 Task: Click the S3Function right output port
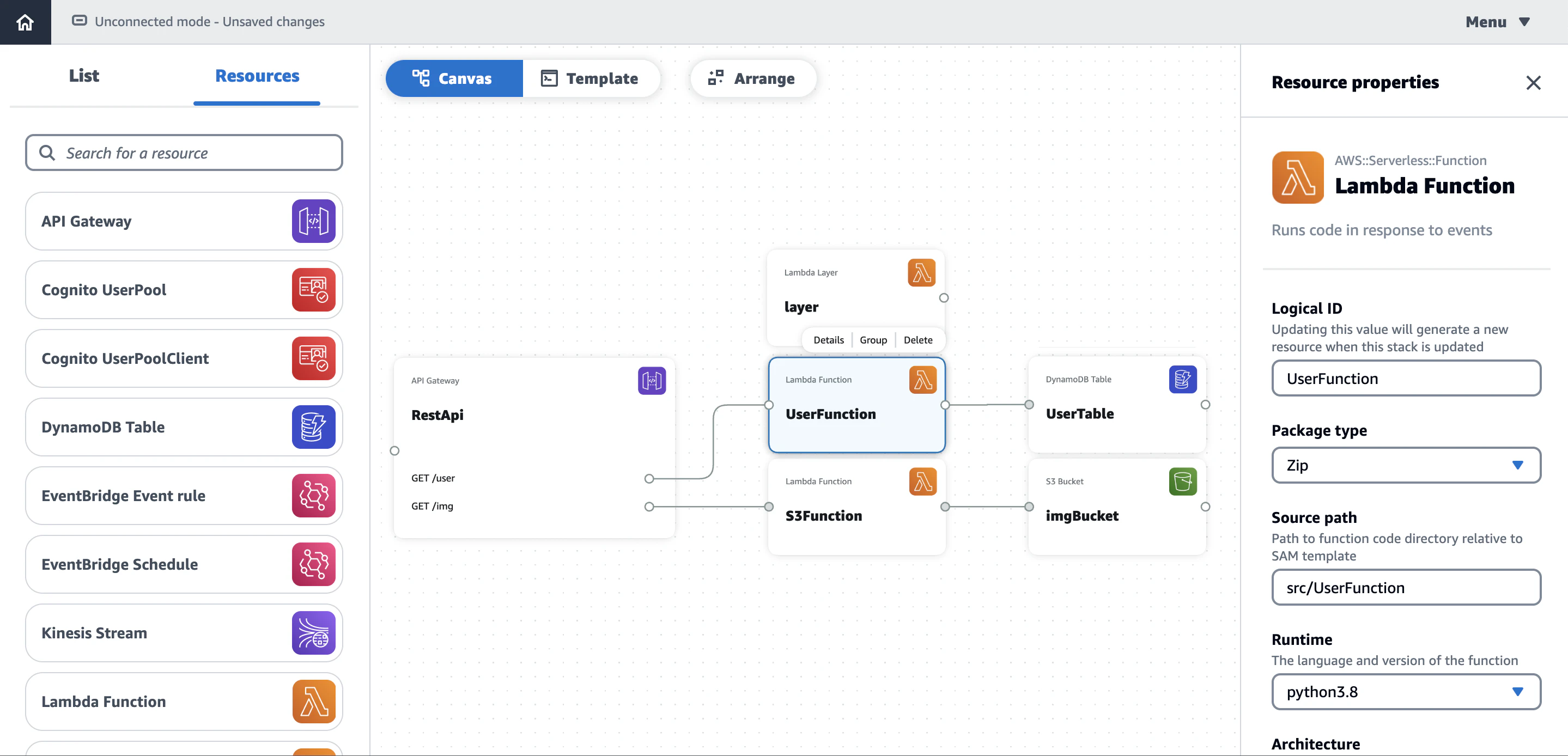point(945,507)
